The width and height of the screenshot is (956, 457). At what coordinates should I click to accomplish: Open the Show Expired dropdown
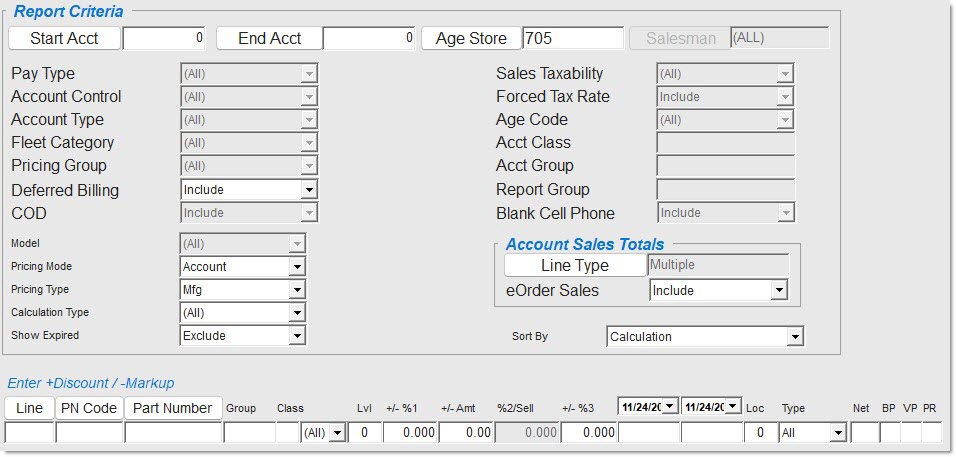pos(296,336)
